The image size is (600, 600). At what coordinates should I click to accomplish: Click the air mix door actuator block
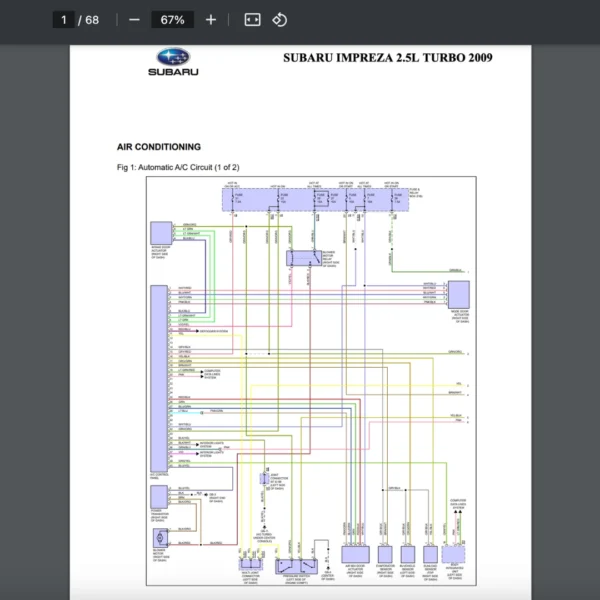(354, 554)
